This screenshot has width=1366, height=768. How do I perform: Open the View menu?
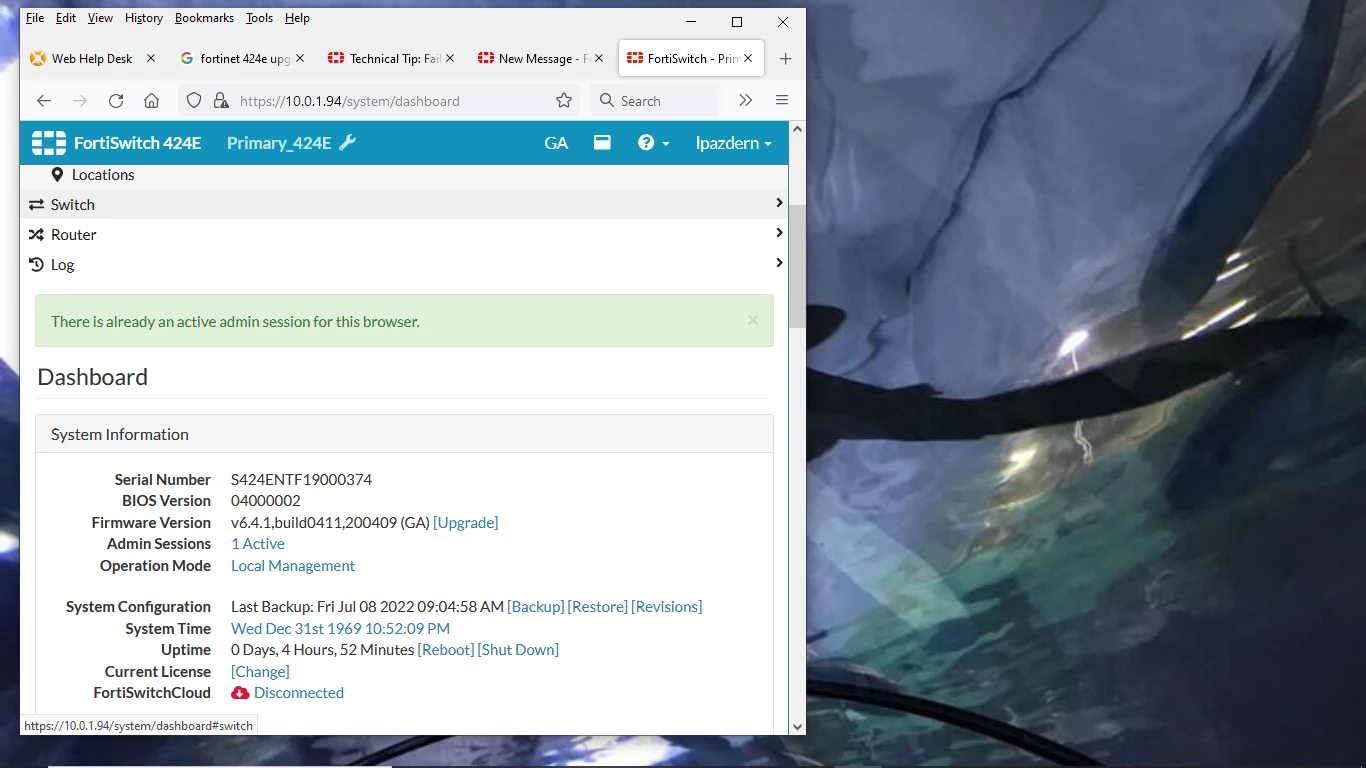tap(100, 18)
